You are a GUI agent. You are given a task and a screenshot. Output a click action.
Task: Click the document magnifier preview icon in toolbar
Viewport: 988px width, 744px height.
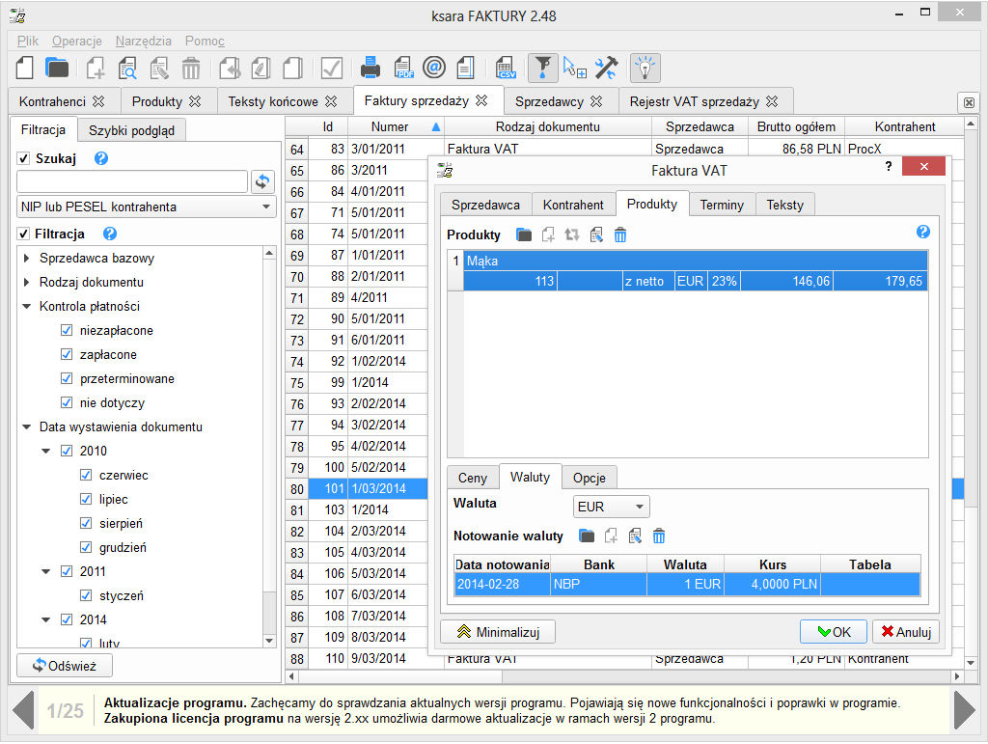pyautogui.click(x=127, y=67)
